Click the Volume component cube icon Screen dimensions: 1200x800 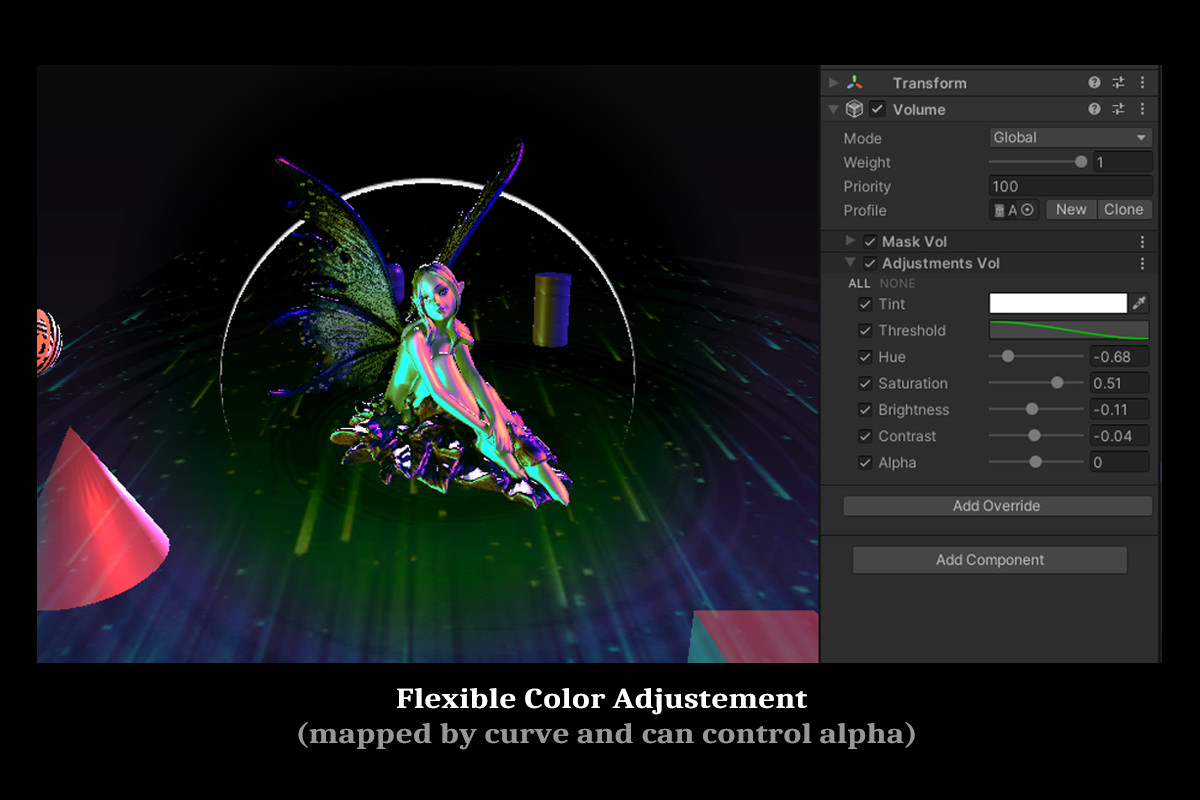pos(855,109)
